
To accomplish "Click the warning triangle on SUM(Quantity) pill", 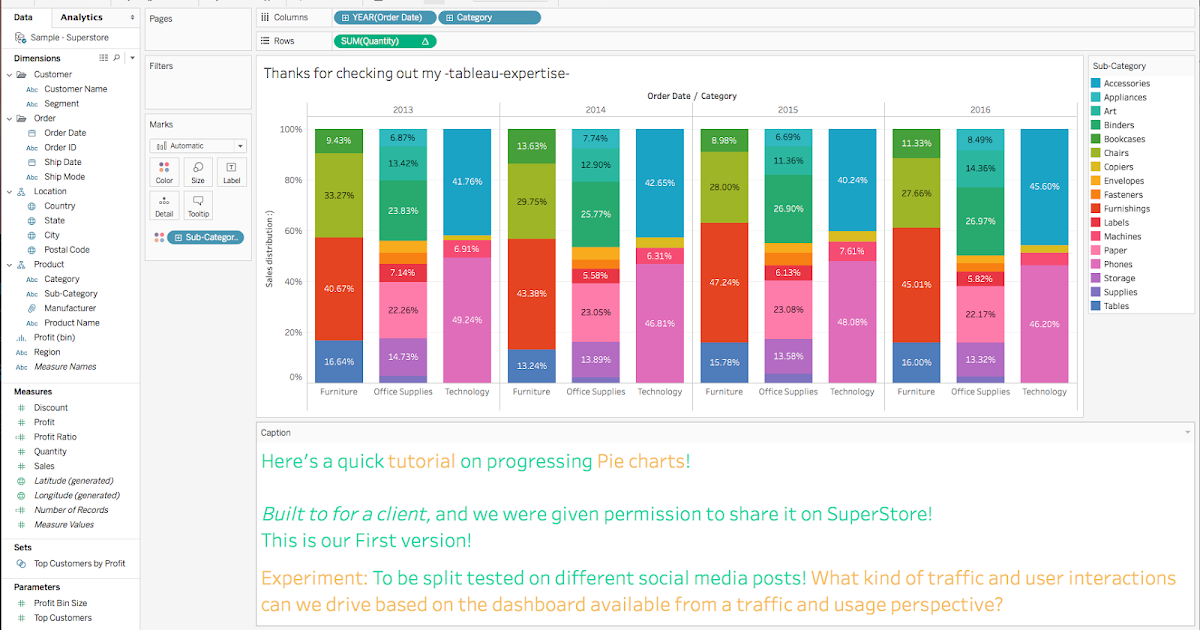I will (x=426, y=41).
